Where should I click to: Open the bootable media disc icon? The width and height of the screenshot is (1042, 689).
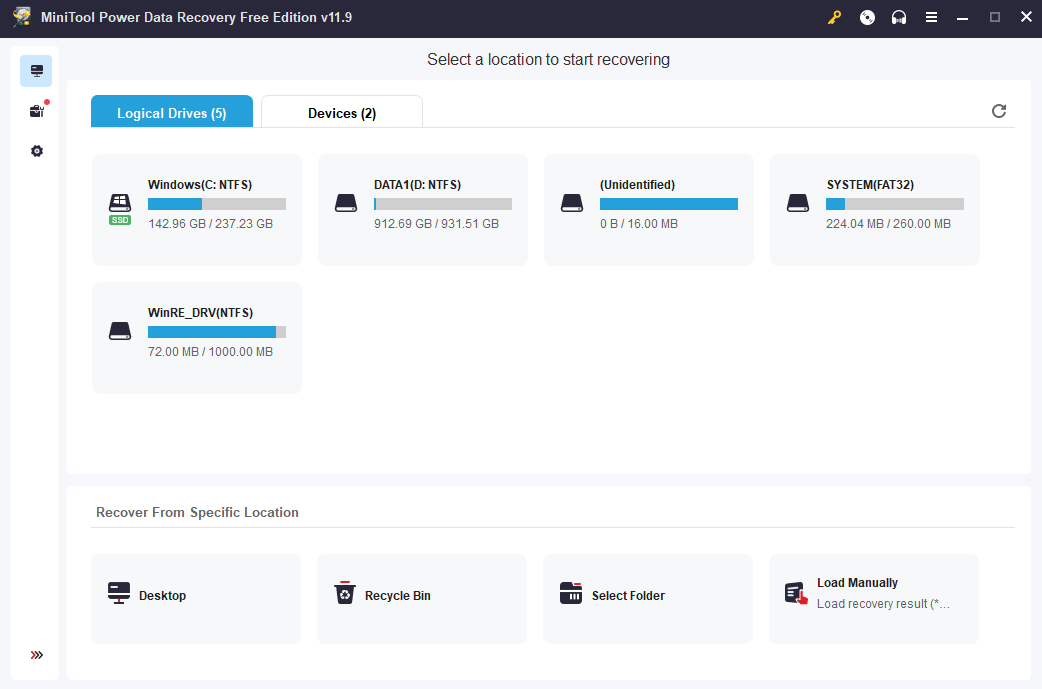click(867, 17)
